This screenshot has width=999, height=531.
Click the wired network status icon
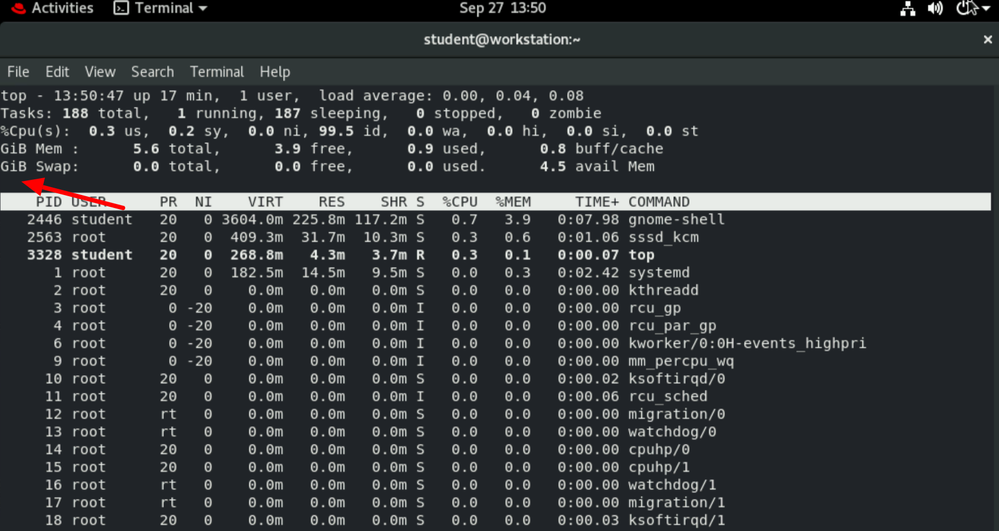908,9
